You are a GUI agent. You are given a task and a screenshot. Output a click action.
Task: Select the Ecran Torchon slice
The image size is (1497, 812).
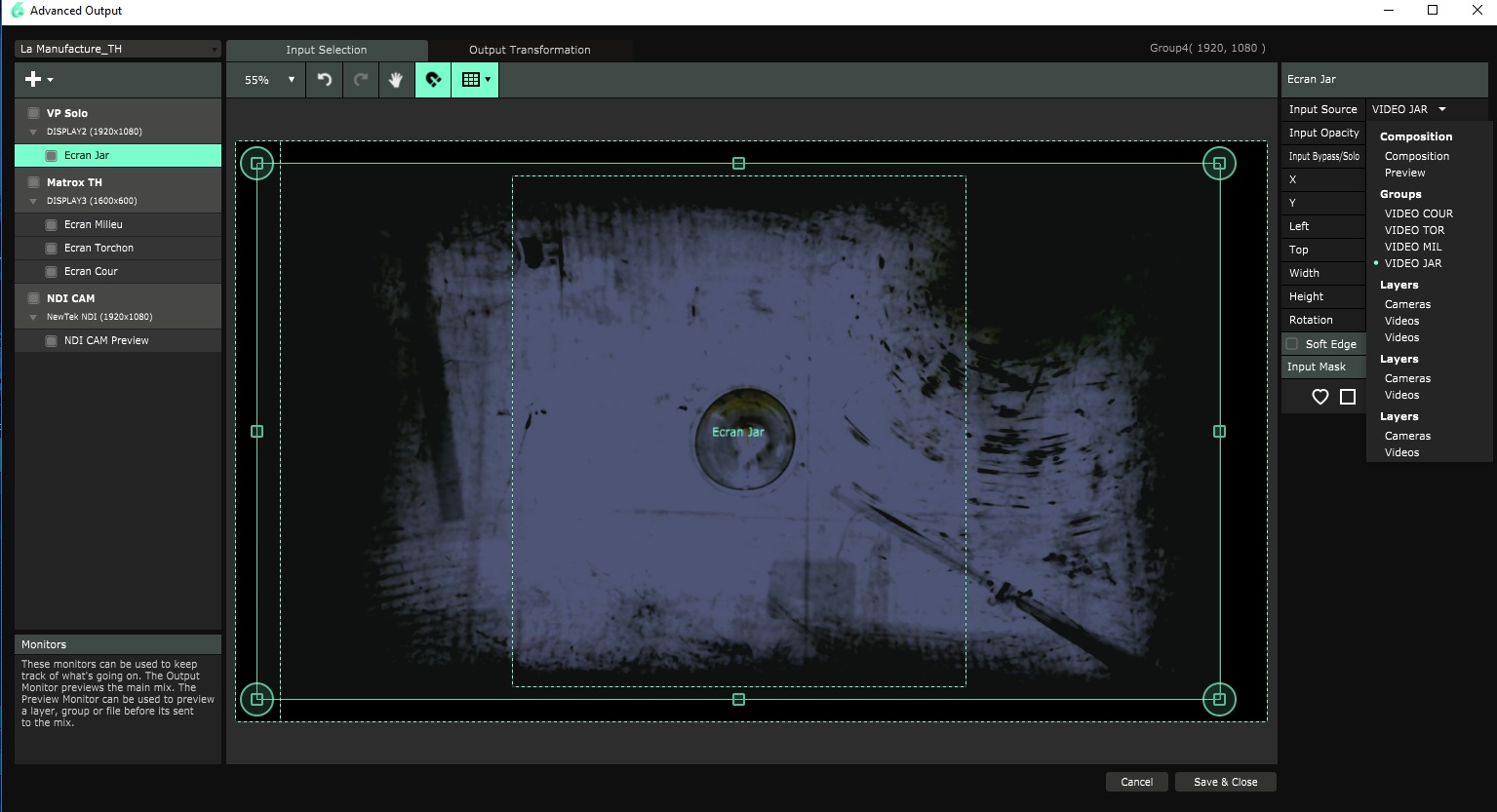pyautogui.click(x=98, y=249)
